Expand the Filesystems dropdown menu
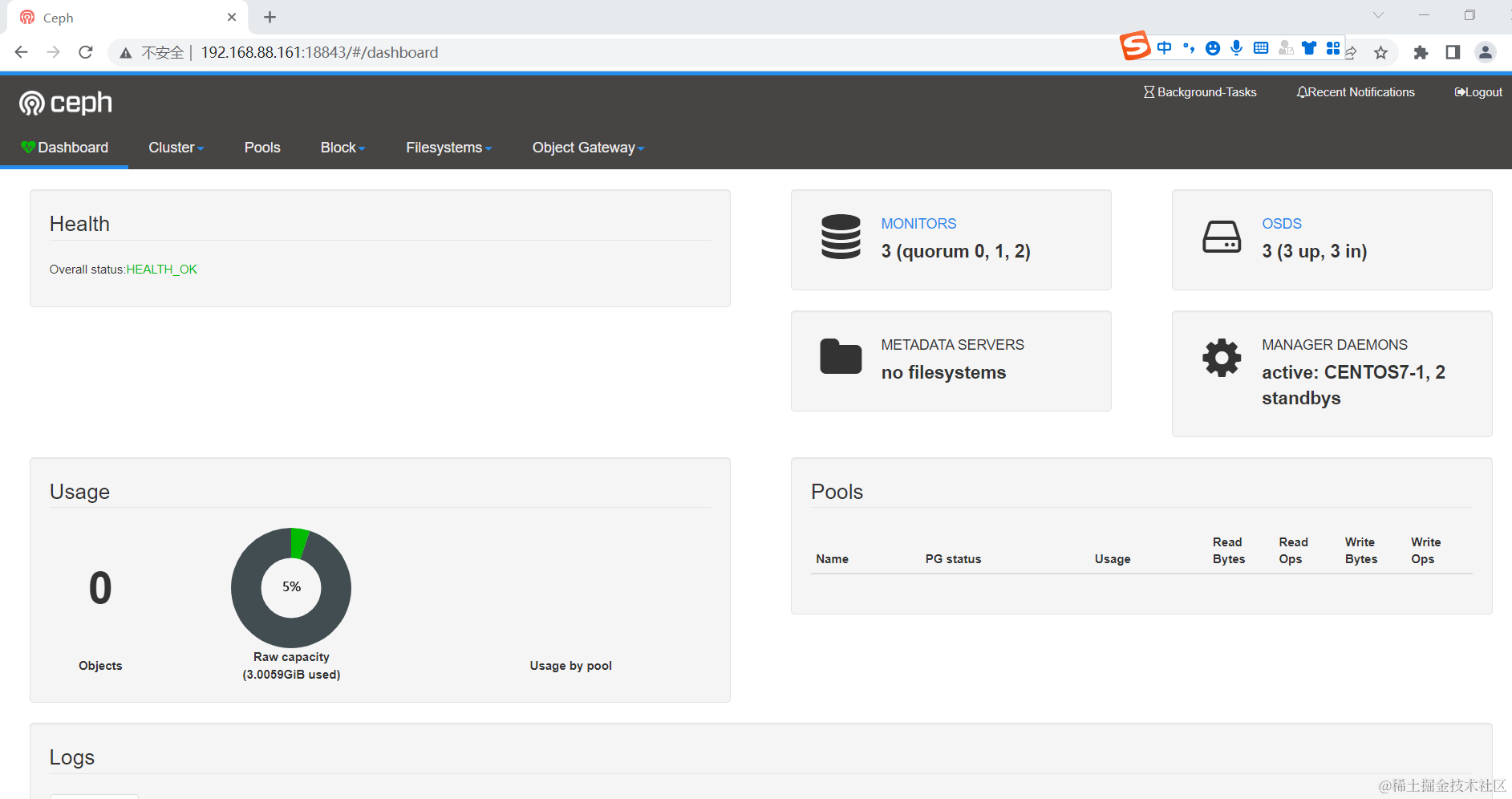The height and width of the screenshot is (799, 1512). coord(448,148)
